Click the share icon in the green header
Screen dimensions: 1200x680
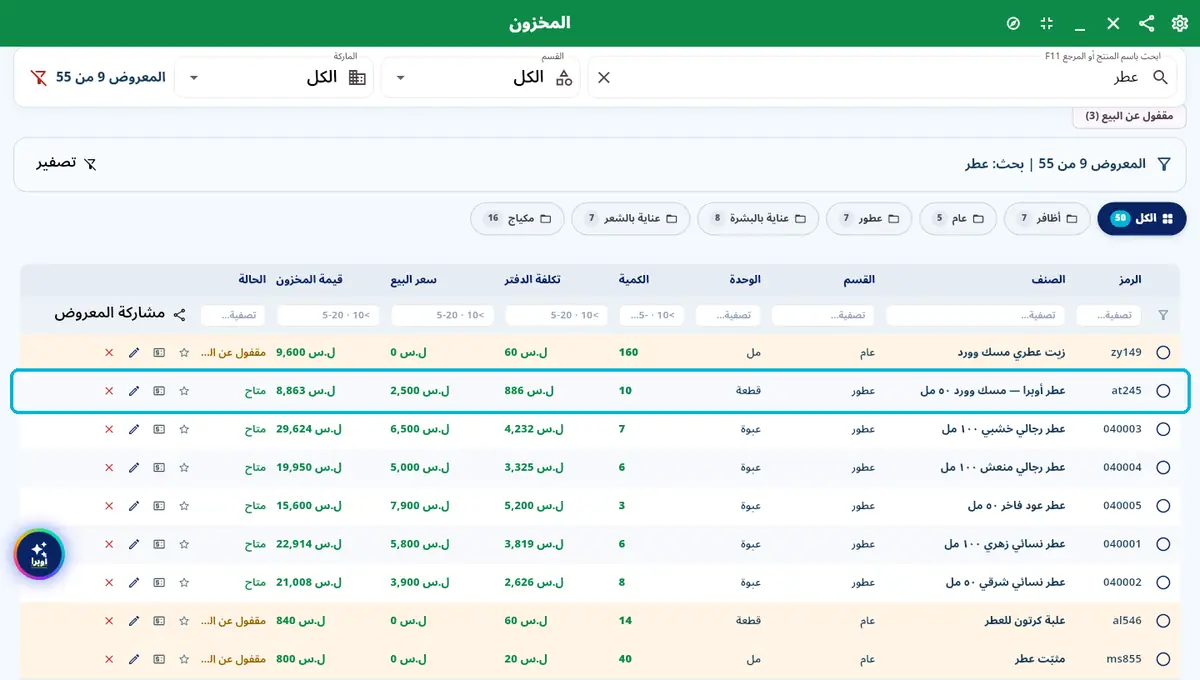point(1146,23)
